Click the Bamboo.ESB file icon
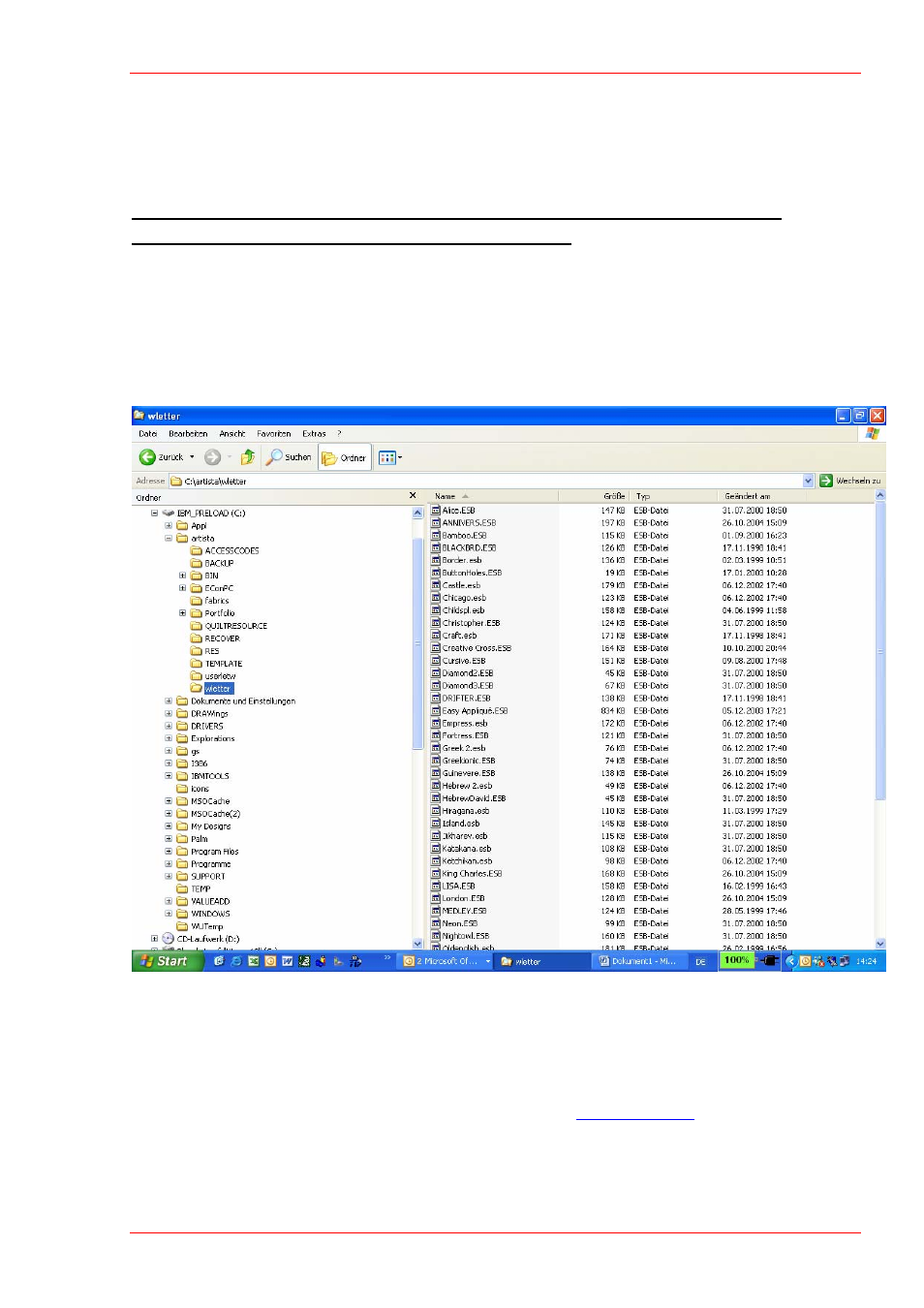Image resolution: width=924 pixels, height=1308 pixels. pyautogui.click(x=436, y=536)
